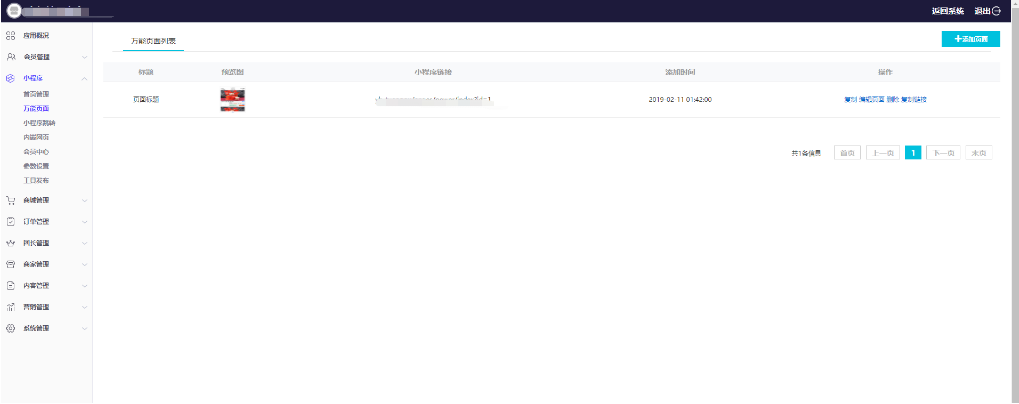Select page number 1 in pagination
The width and height of the screenshot is (1019, 404).
[913, 153]
